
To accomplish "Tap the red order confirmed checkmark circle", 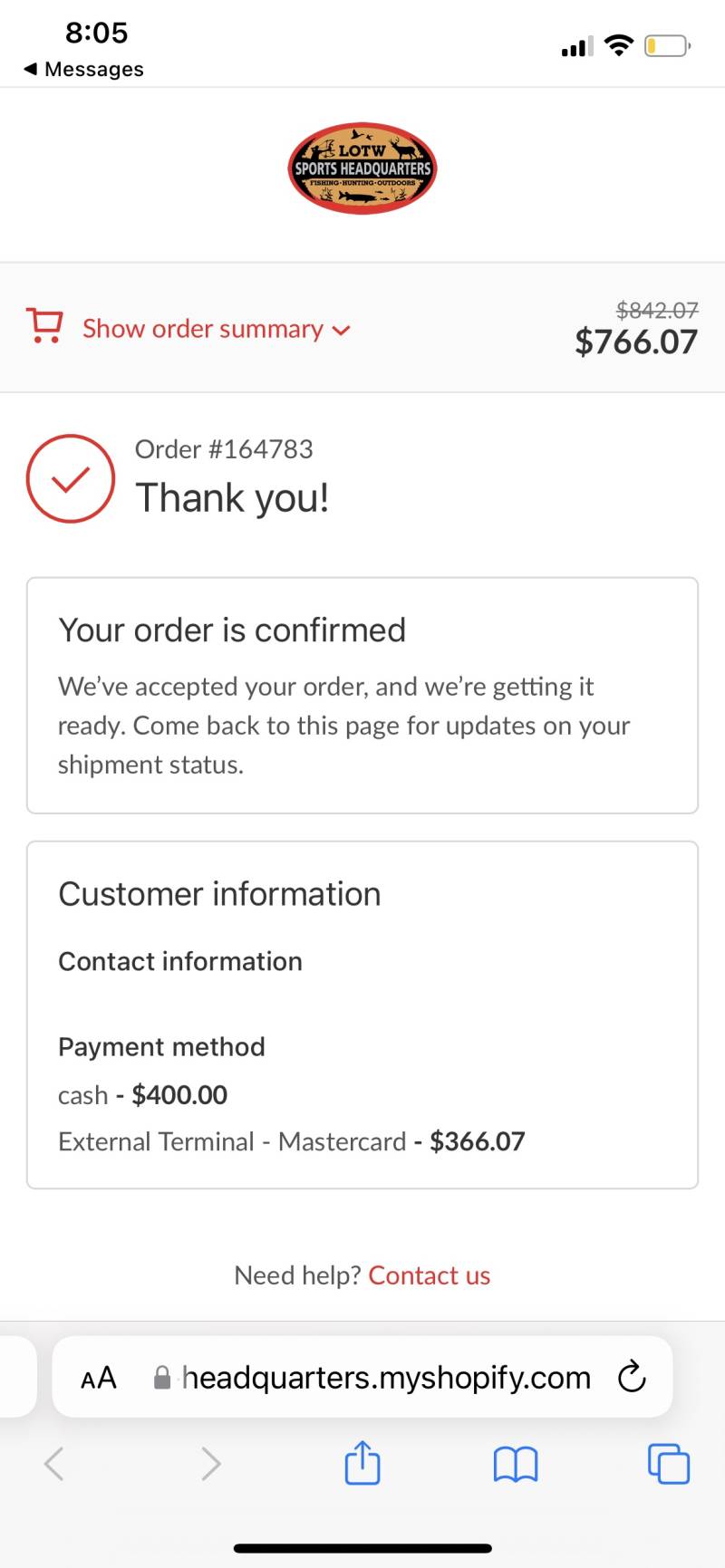I will point(71,478).
